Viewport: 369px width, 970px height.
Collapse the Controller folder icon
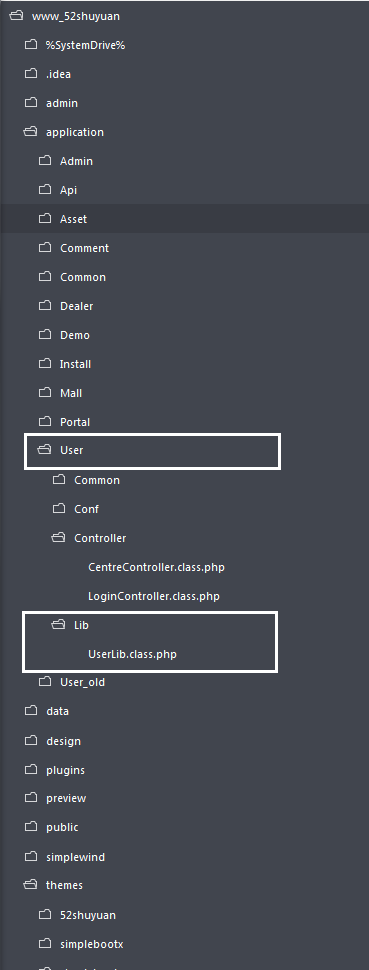59,538
